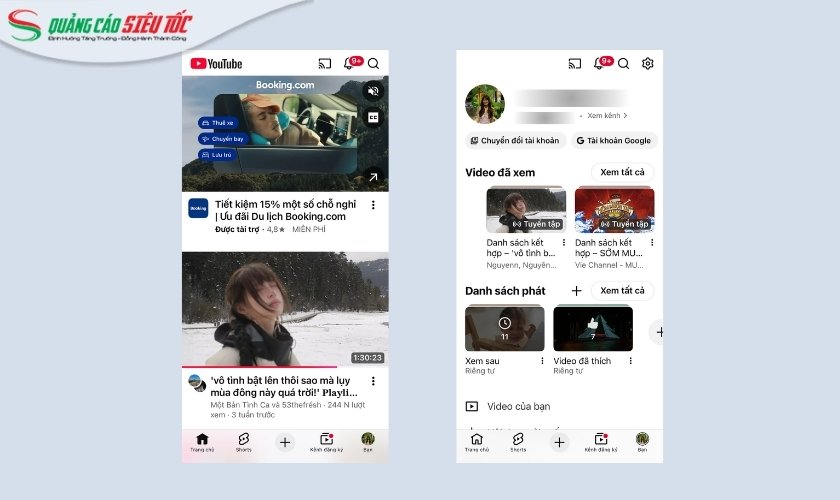The width and height of the screenshot is (840, 500).
Task: Open three-dot menu for 'SỚM MU...' playlist
Action: click(652, 243)
